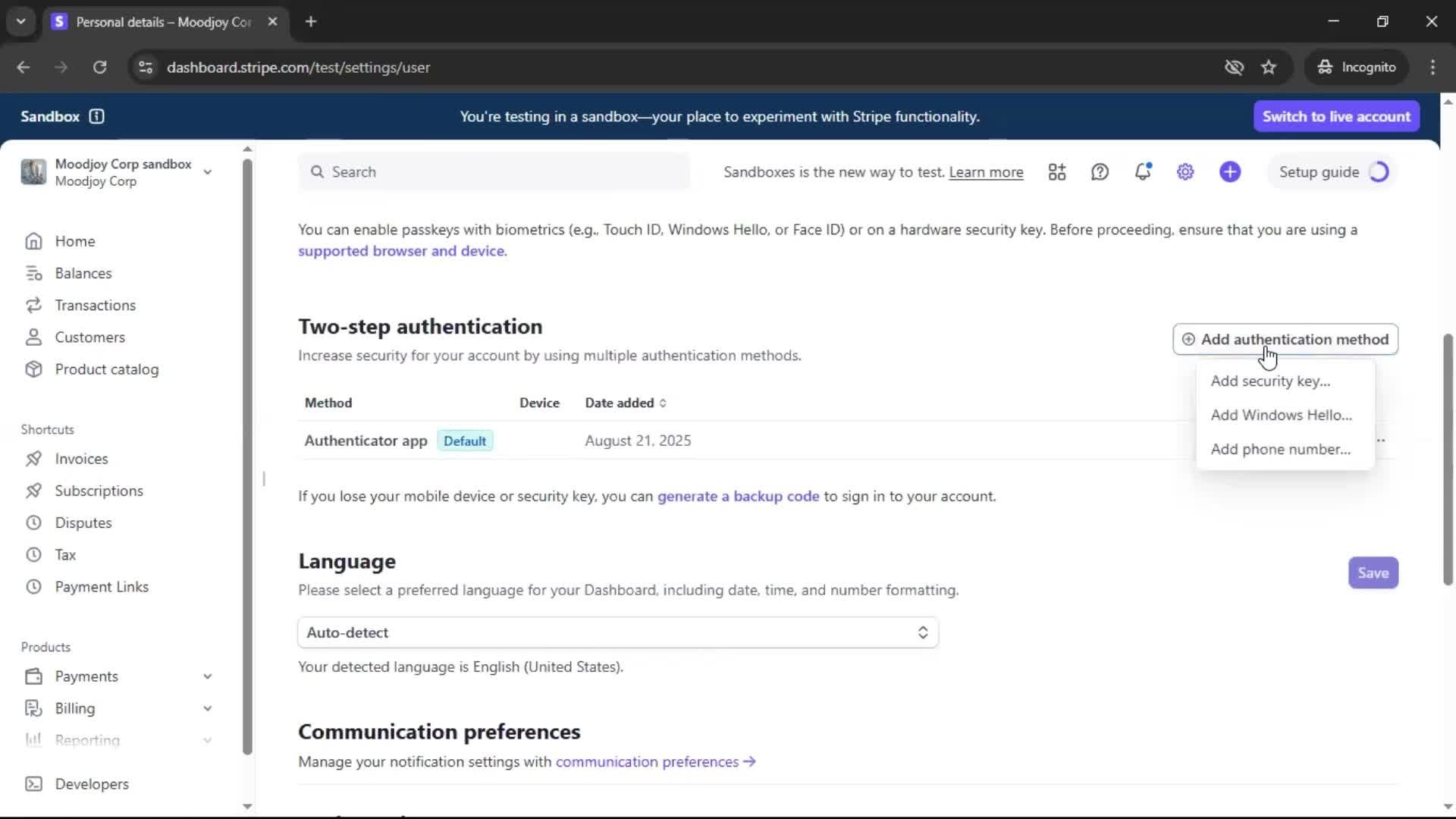Select Add phone number option

click(1280, 449)
